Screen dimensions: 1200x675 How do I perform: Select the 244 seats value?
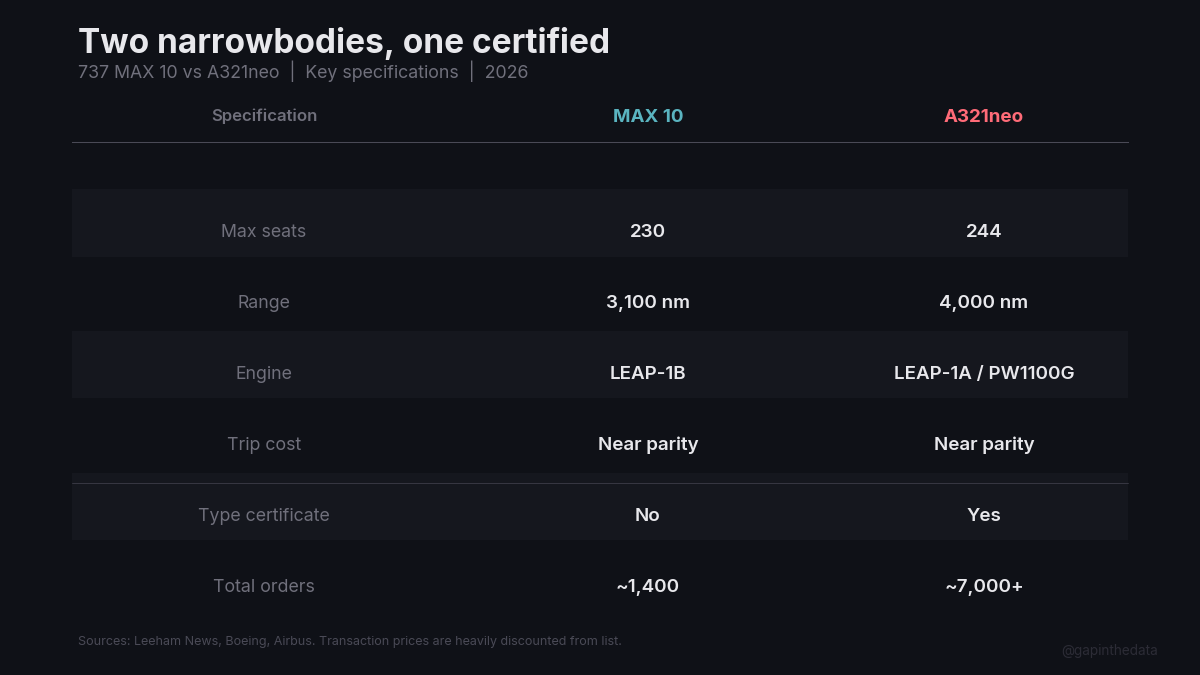pos(983,231)
